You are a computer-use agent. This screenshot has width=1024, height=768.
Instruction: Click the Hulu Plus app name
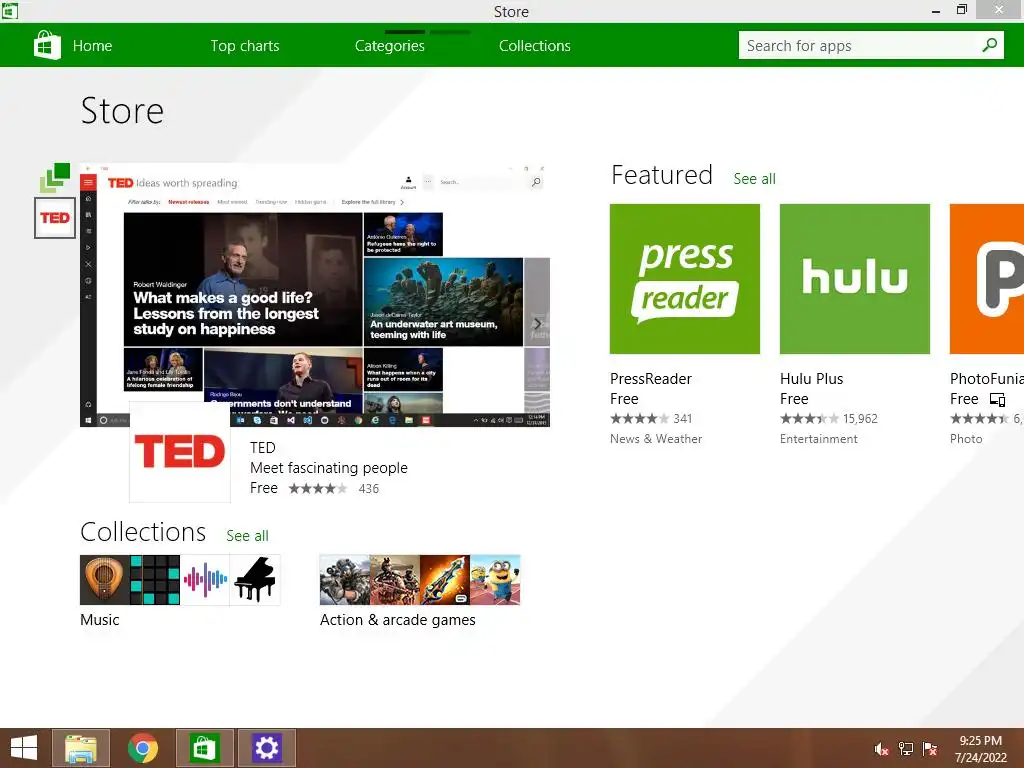pyautogui.click(x=811, y=379)
